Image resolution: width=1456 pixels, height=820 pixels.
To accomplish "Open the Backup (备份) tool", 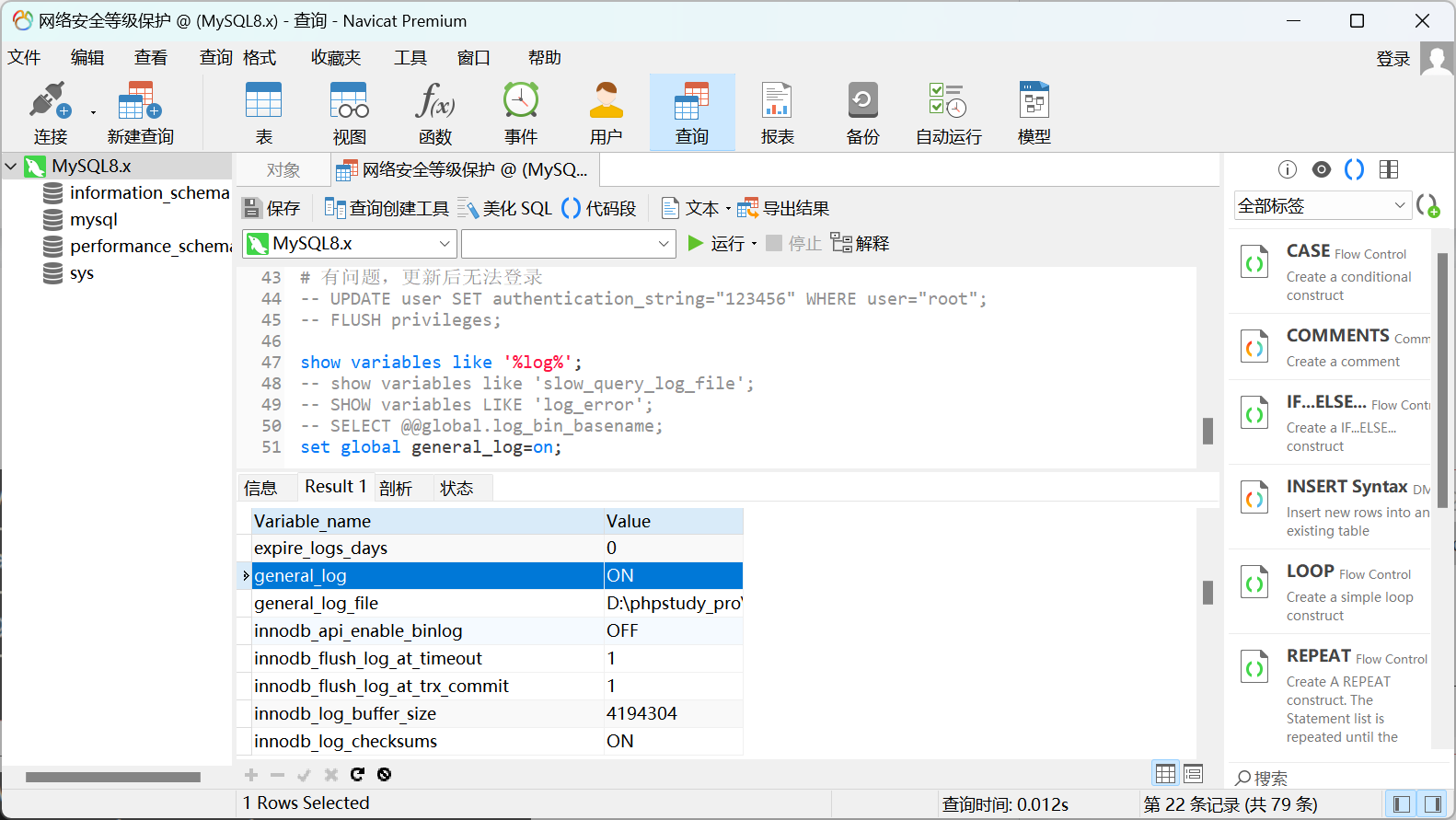I will tap(862, 112).
